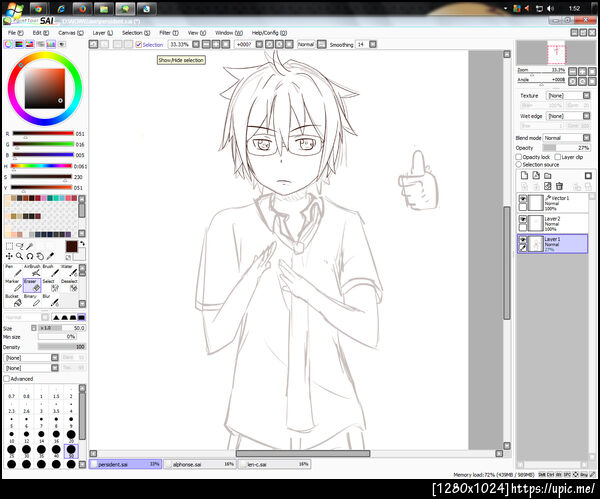
Task: Adjust the brush Density slider
Action: (62, 347)
